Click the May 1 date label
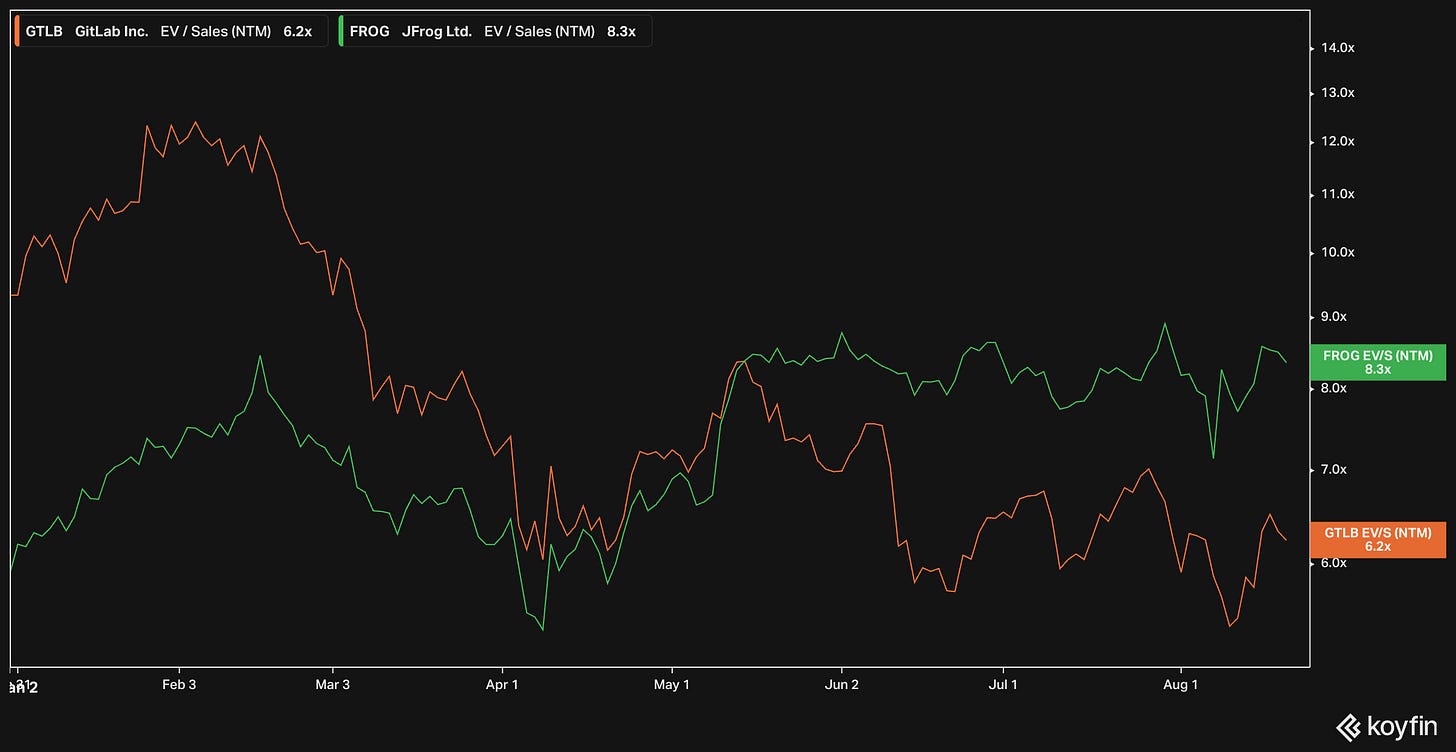 [x=672, y=685]
